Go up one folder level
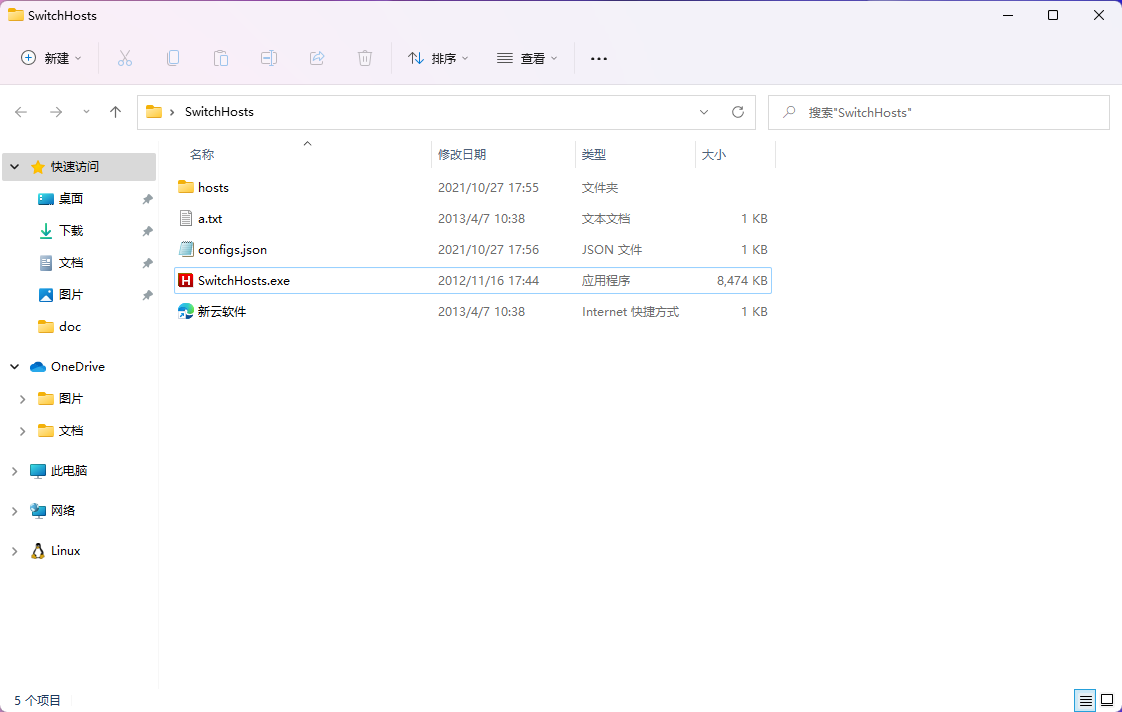Viewport: 1122px width, 712px height. (x=115, y=112)
